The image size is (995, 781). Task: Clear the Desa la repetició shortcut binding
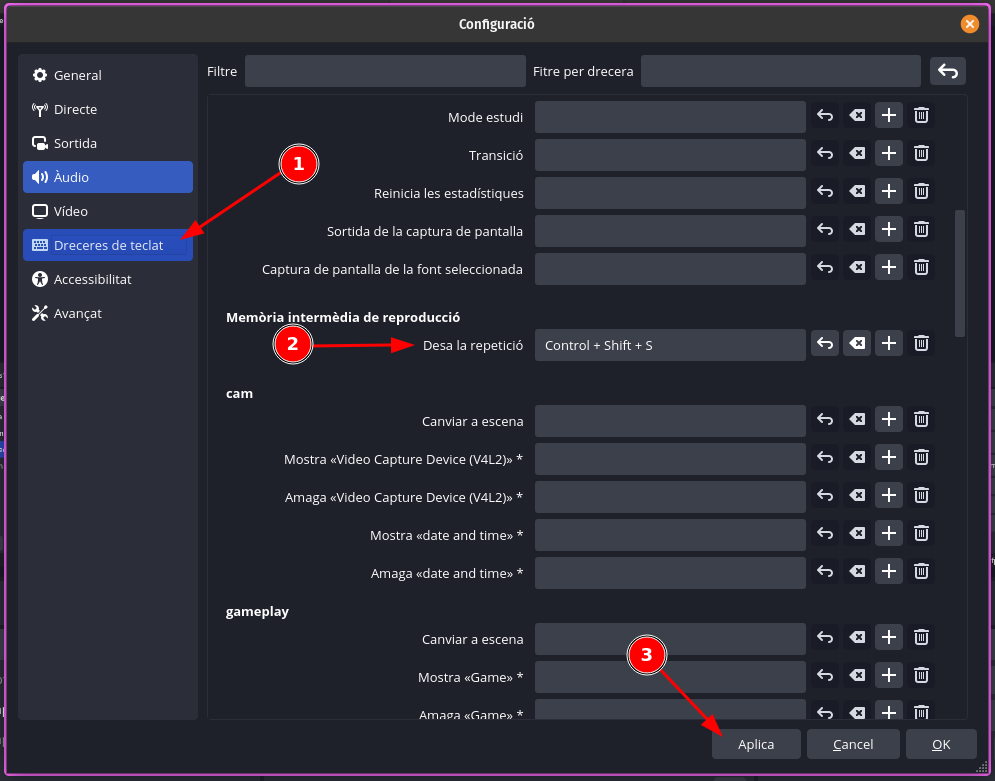[857, 344]
